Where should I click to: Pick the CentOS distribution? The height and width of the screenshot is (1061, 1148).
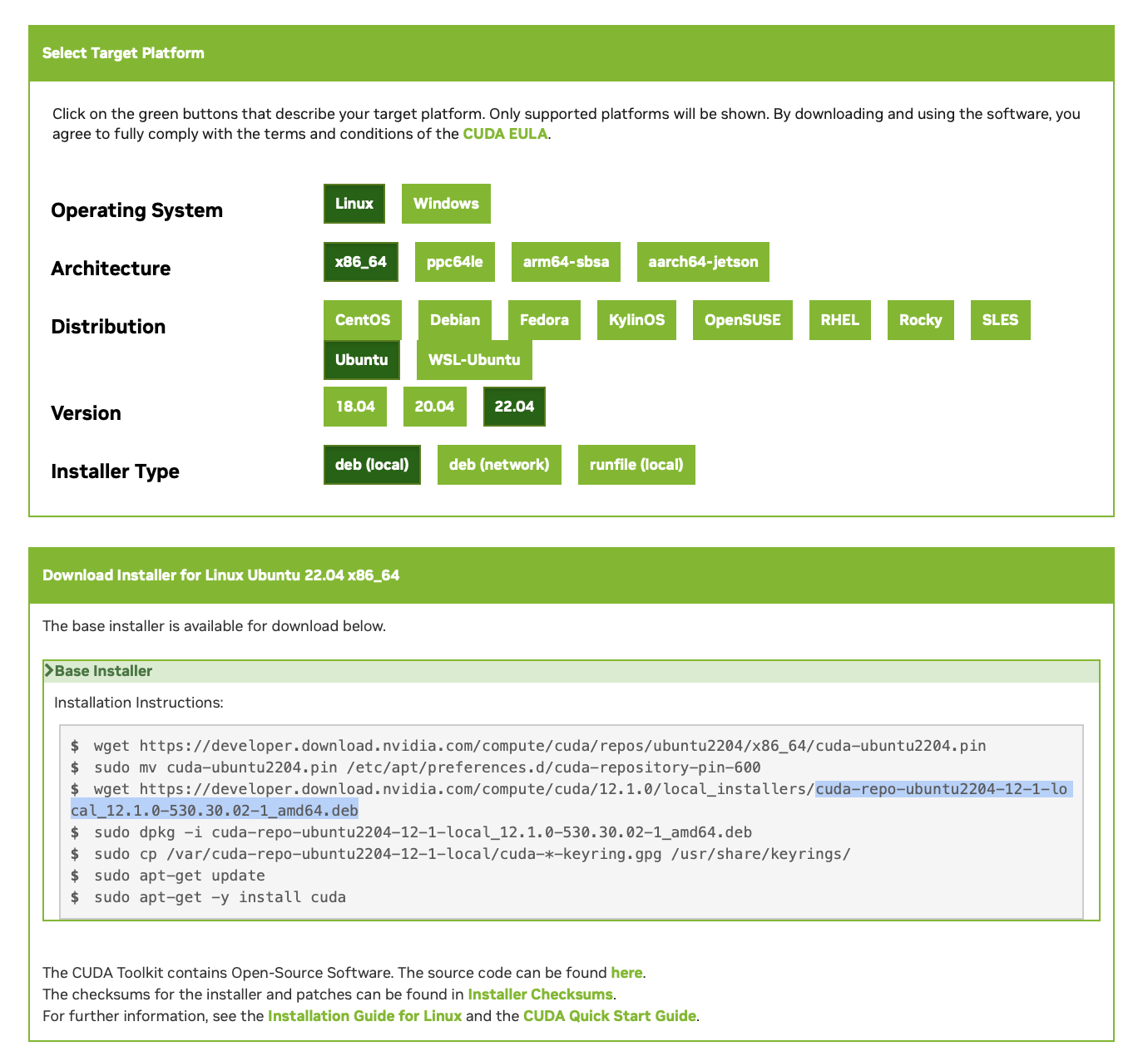pos(363,320)
